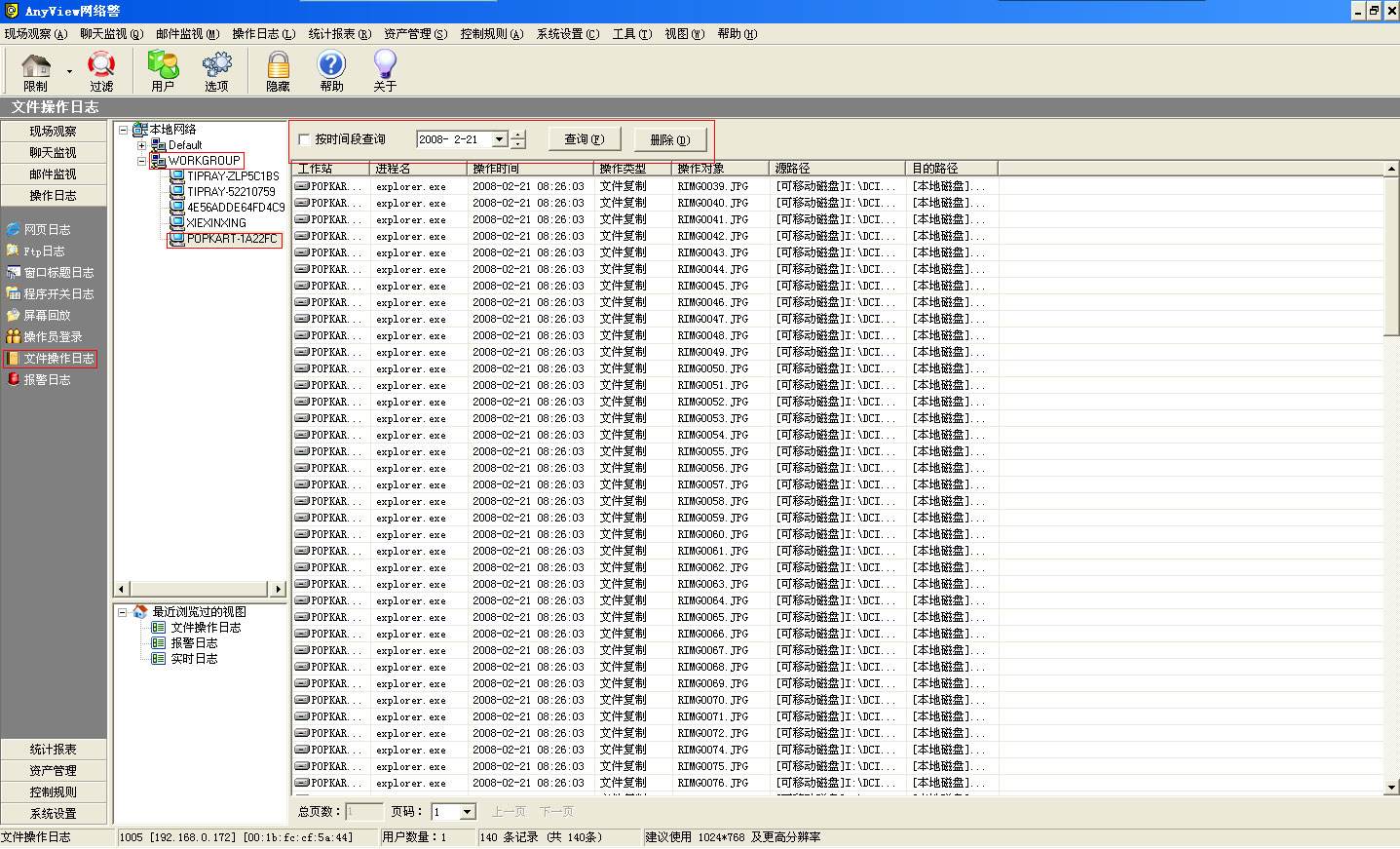This screenshot has width=1400, height=849.
Task: Enable the 按时间段查询 checkbox
Action: tap(304, 140)
